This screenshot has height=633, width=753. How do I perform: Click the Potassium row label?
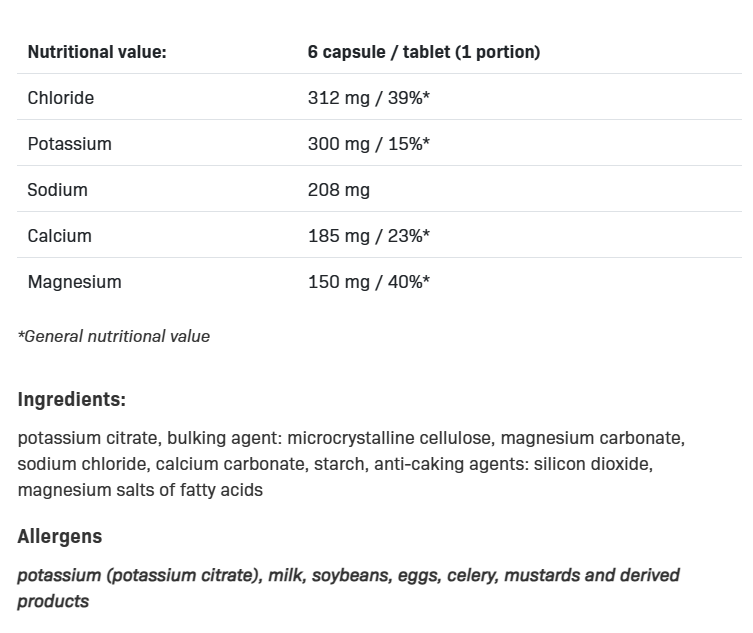point(70,144)
